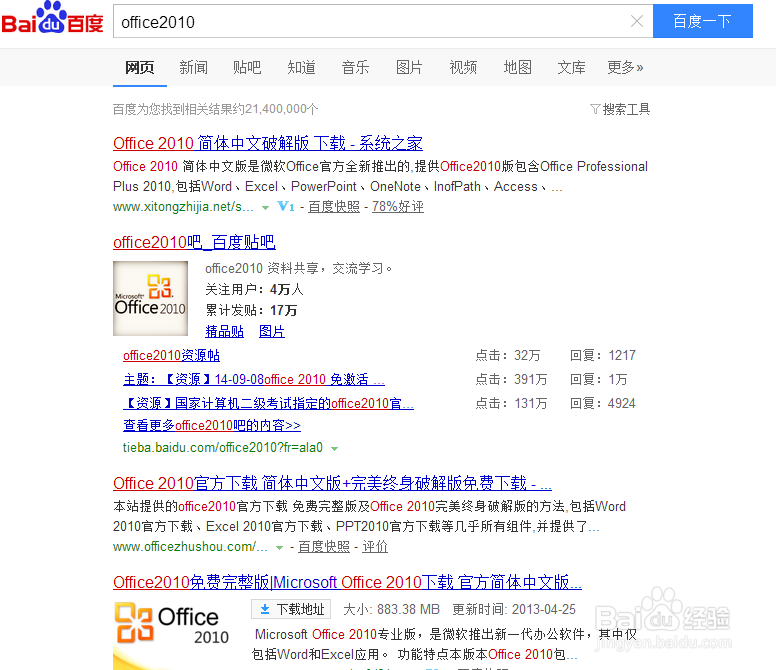The width and height of the screenshot is (776, 670).
Task: Click the www.officezhushou.com/... URL text
Action: coord(190,546)
